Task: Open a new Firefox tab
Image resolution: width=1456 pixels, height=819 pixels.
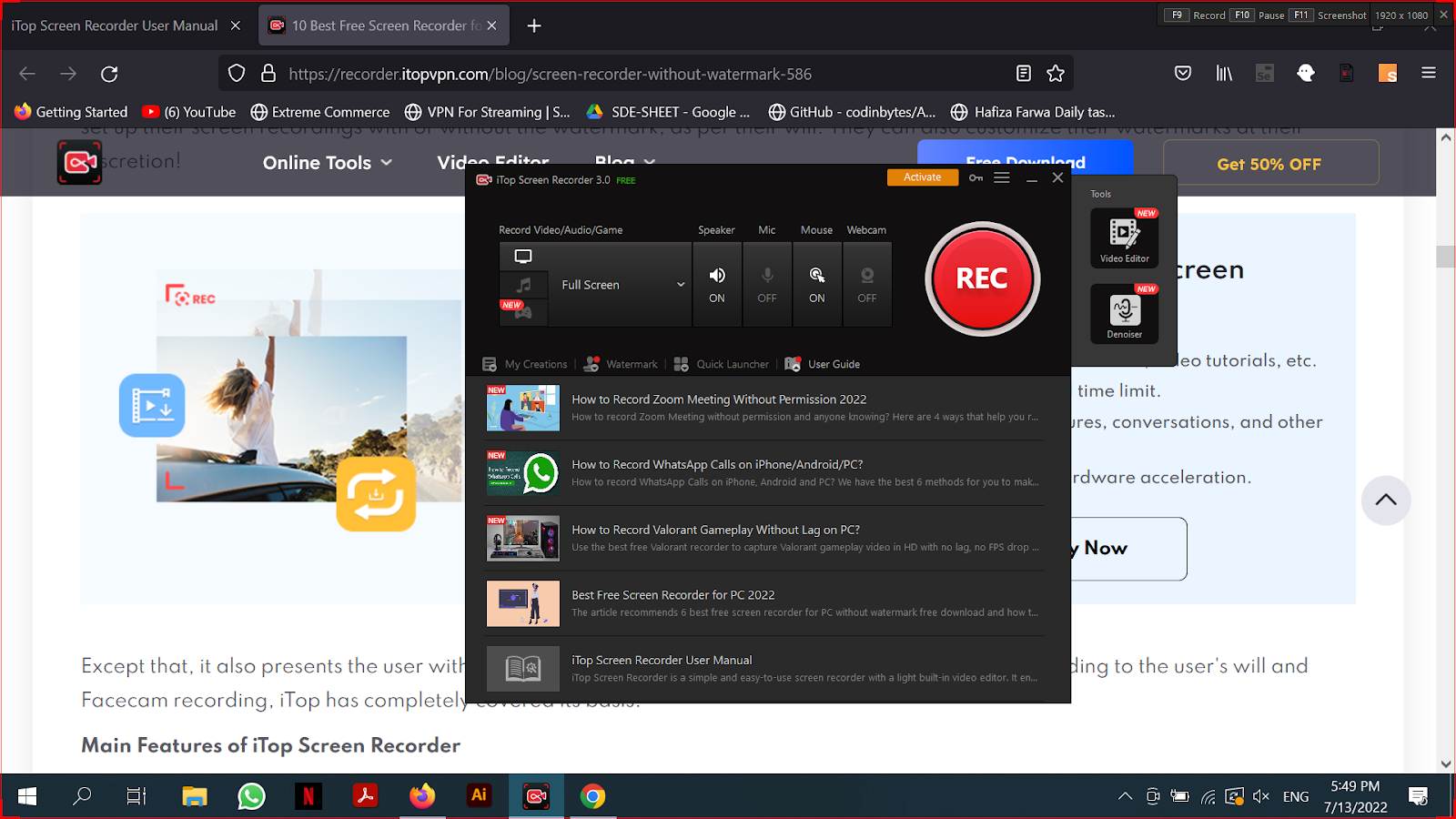Action: tap(534, 25)
